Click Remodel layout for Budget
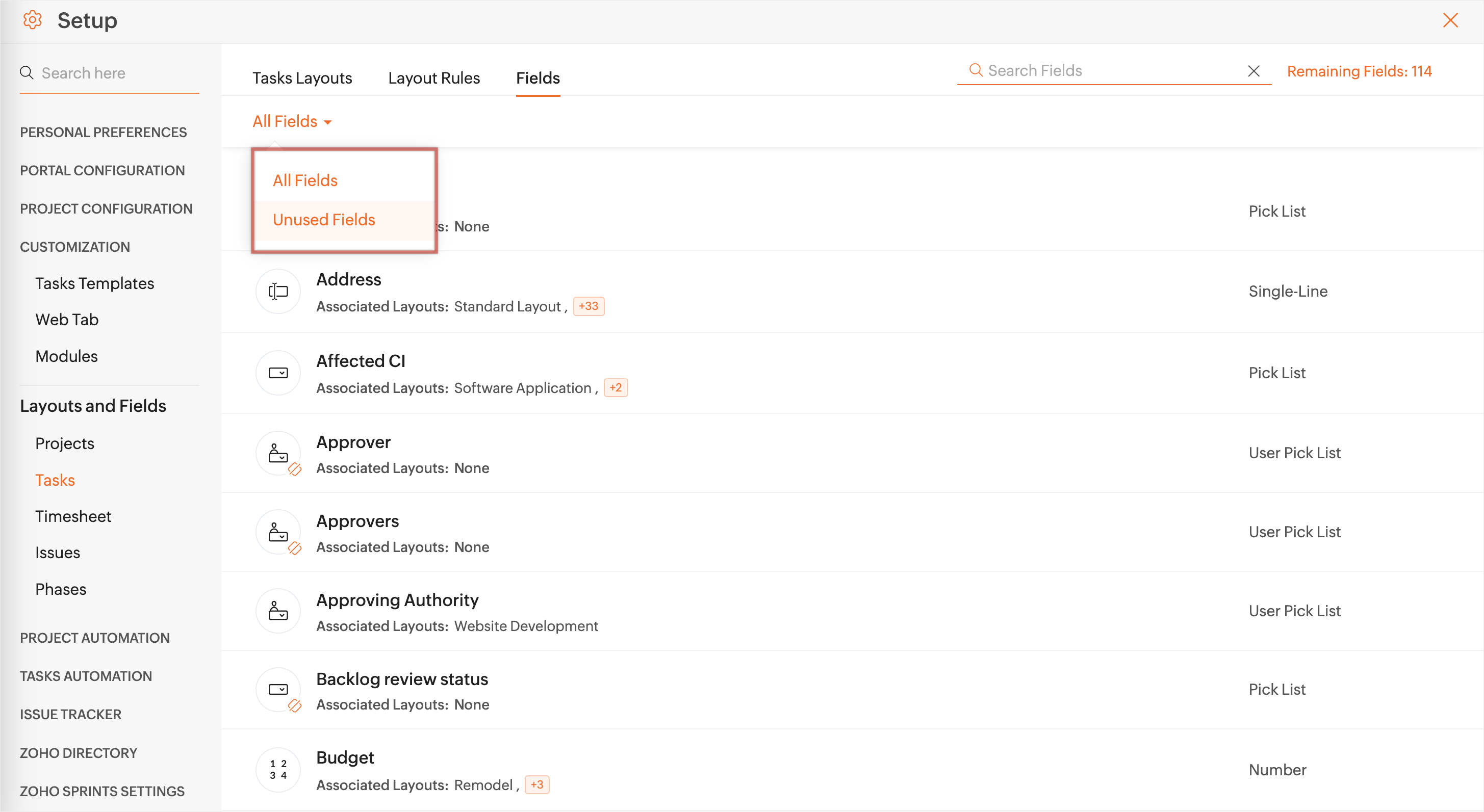This screenshot has height=812, width=1484. click(x=483, y=785)
